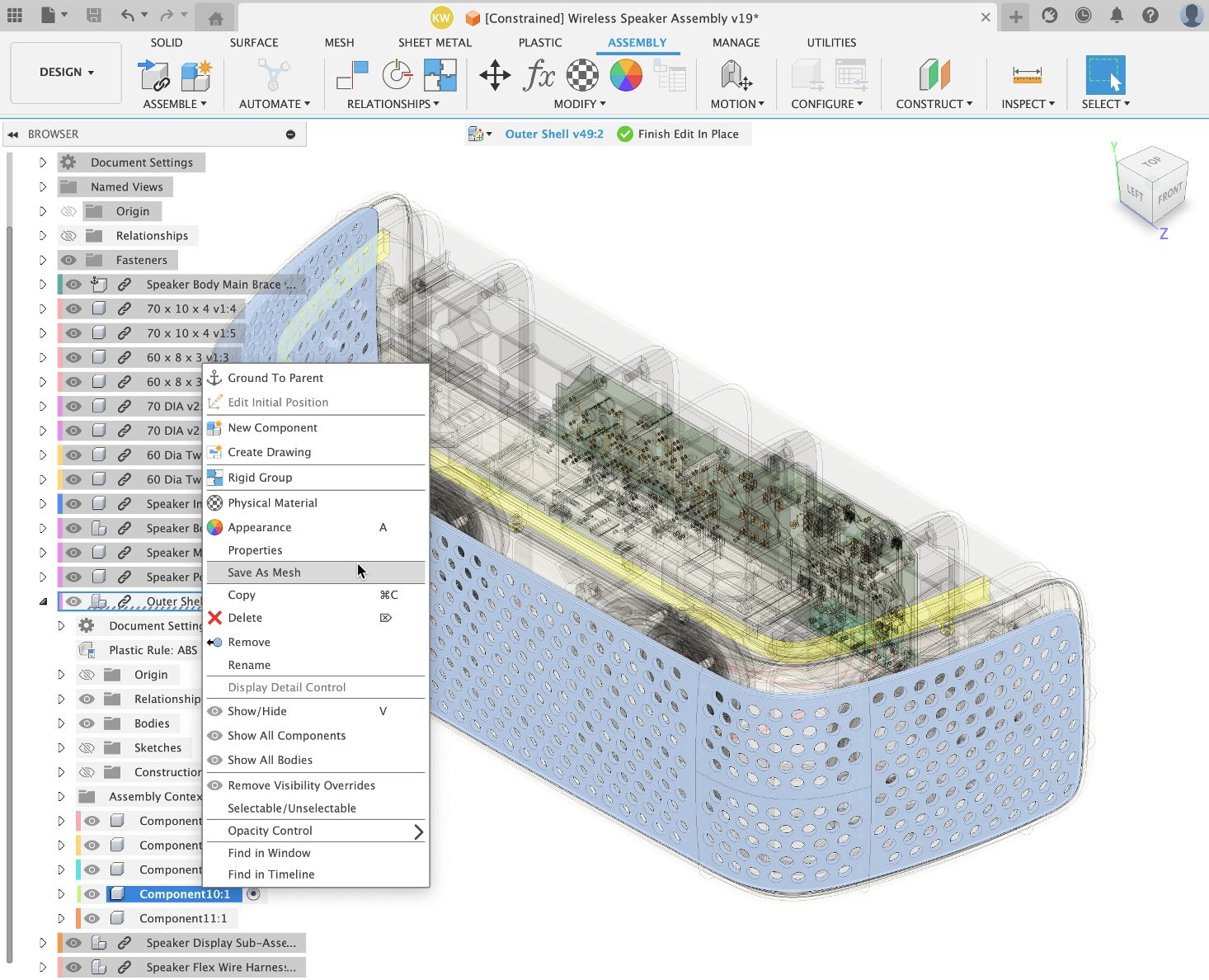1209x980 pixels.
Task: Click the Motion Study icon
Action: [x=736, y=75]
